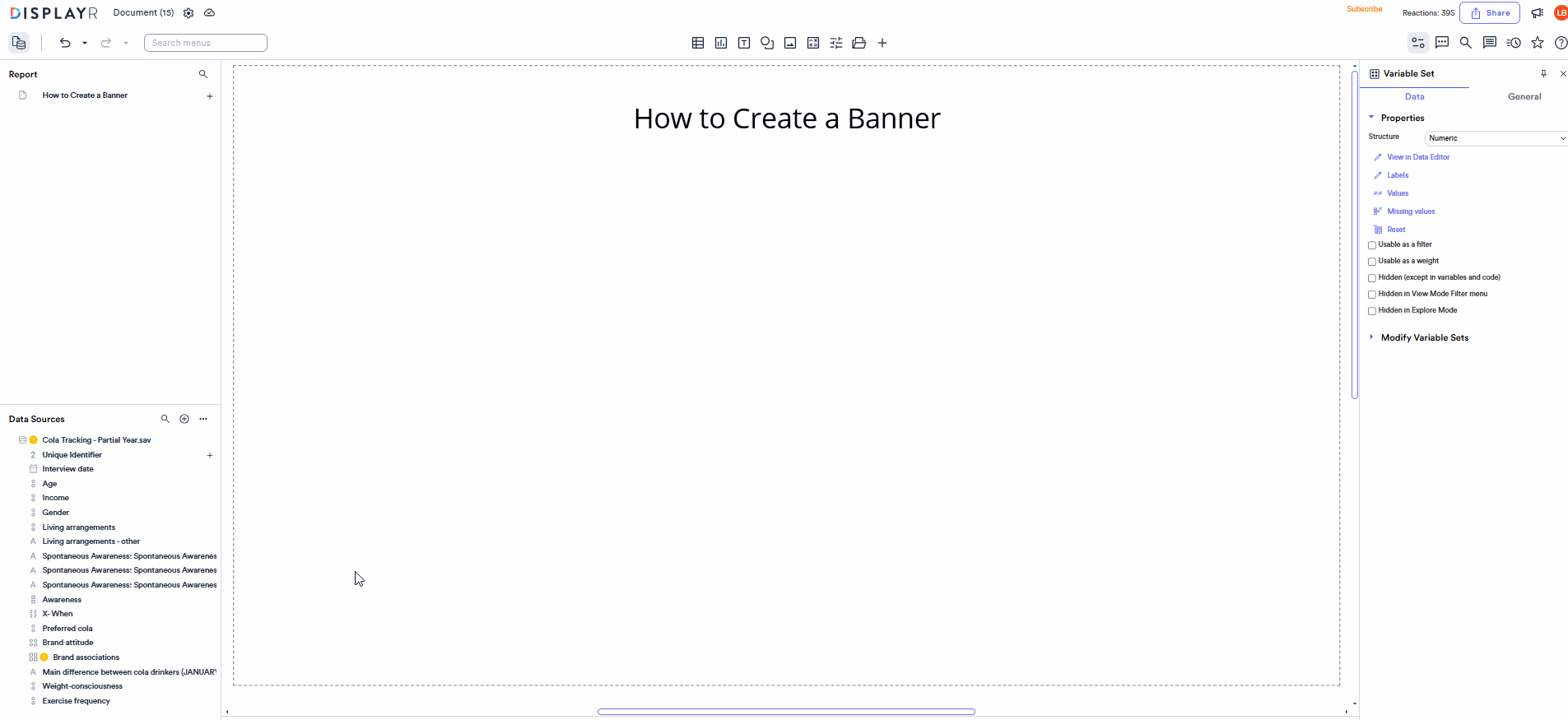
Task: Click the plus icon in the center toolbar
Action: tap(882, 43)
